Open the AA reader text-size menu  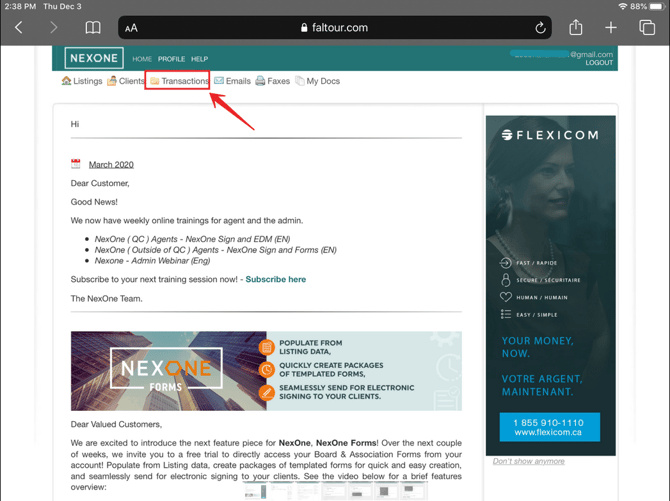(131, 28)
